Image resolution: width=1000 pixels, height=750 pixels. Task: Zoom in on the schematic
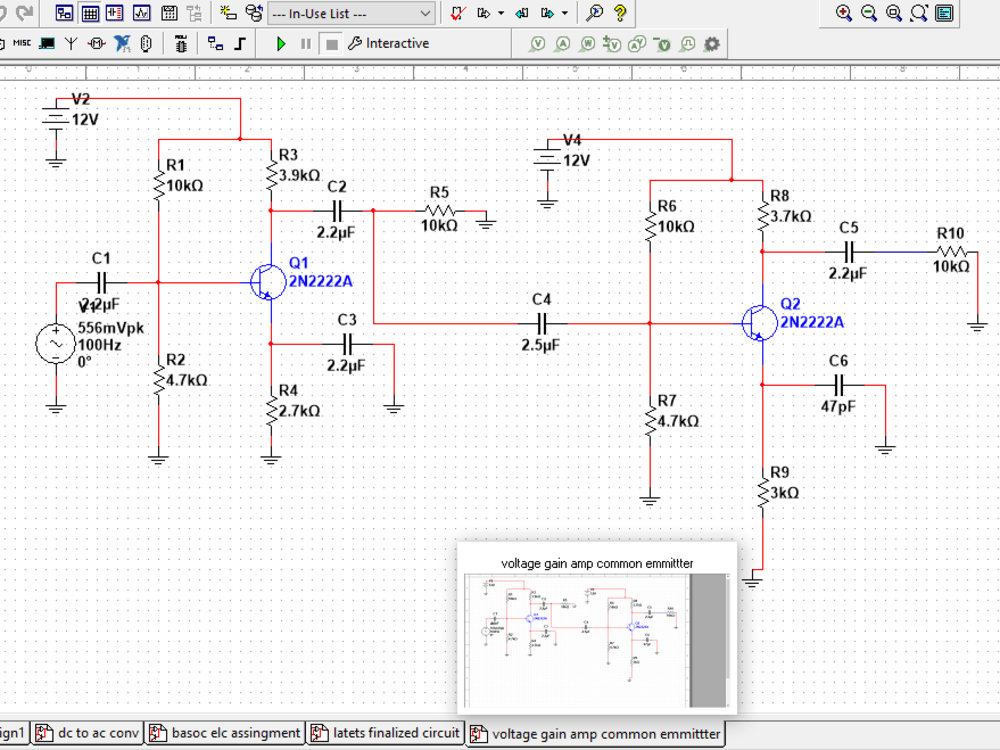click(x=845, y=13)
